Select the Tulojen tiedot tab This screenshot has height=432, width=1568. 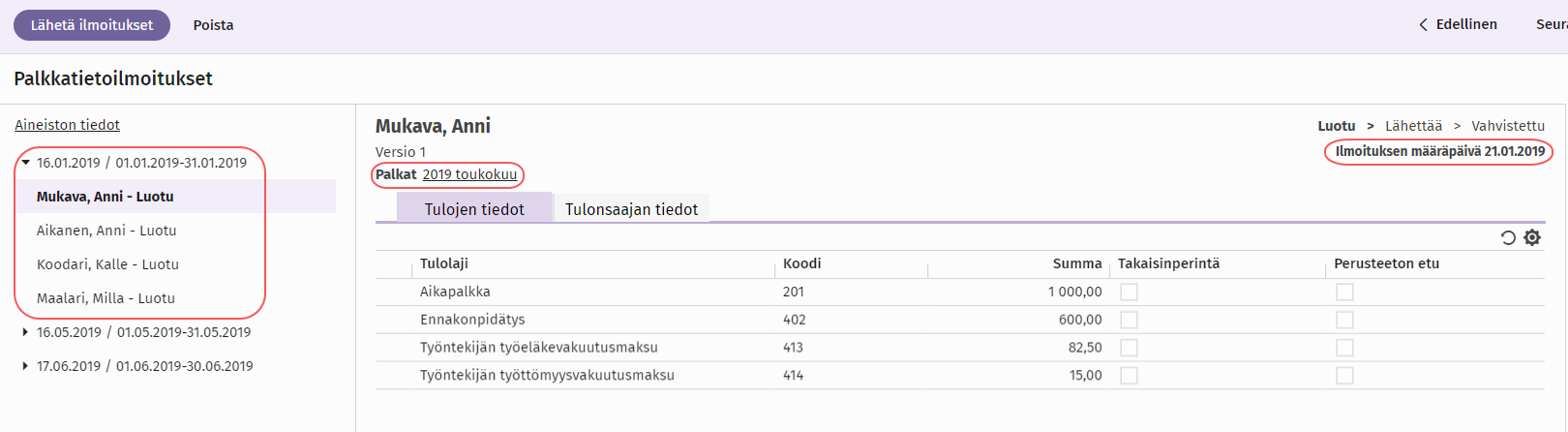click(x=474, y=209)
